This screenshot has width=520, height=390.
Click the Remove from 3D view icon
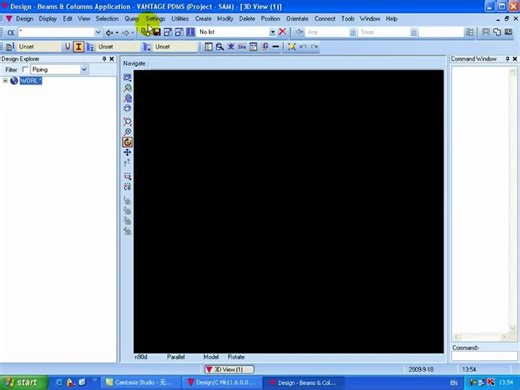coord(179,32)
